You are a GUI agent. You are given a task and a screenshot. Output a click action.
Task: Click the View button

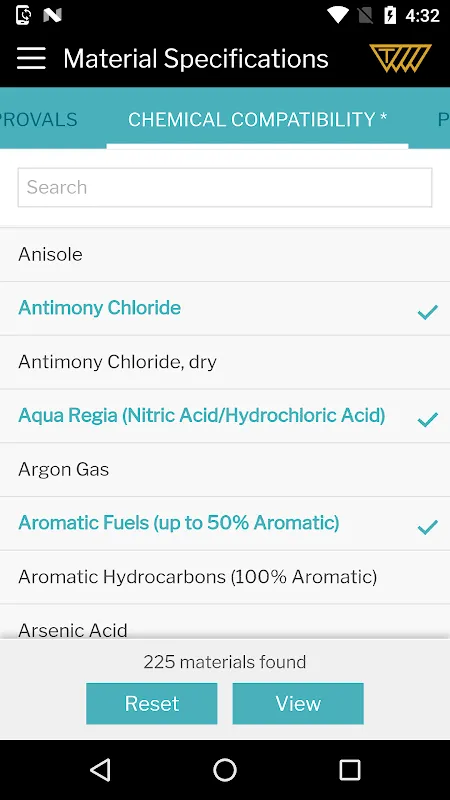tap(298, 704)
